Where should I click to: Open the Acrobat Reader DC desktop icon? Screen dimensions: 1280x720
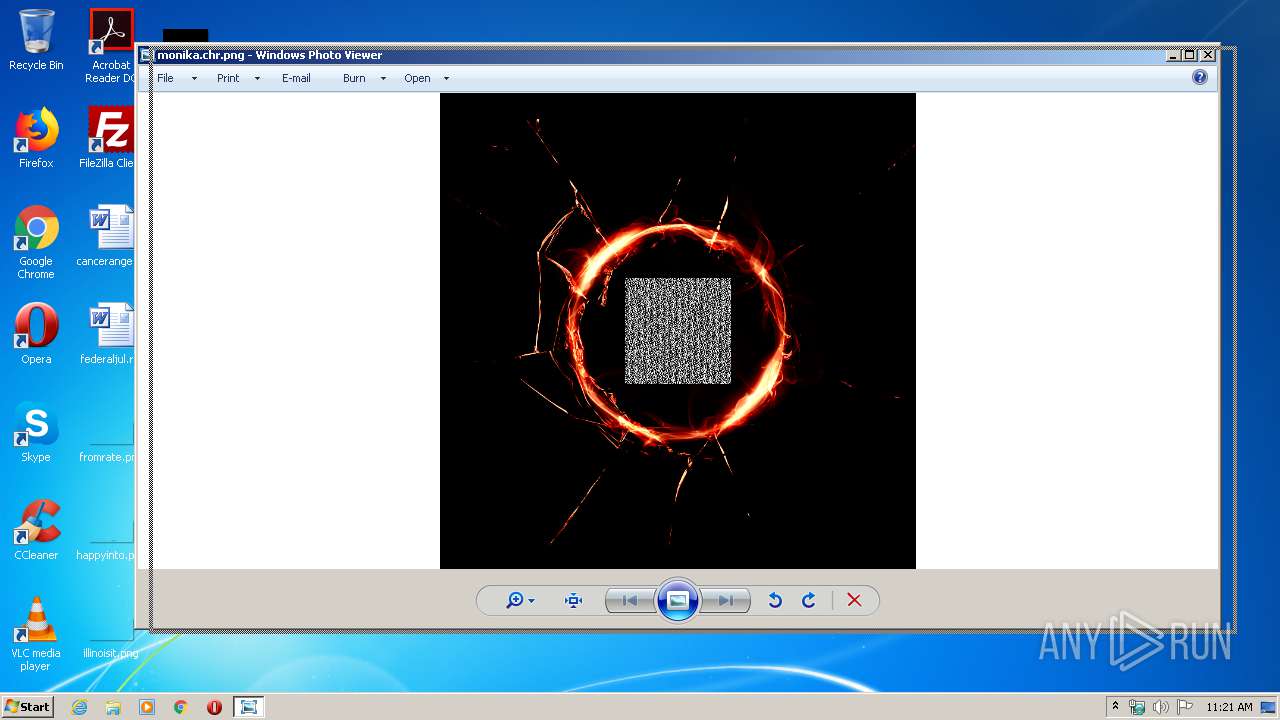click(x=110, y=45)
